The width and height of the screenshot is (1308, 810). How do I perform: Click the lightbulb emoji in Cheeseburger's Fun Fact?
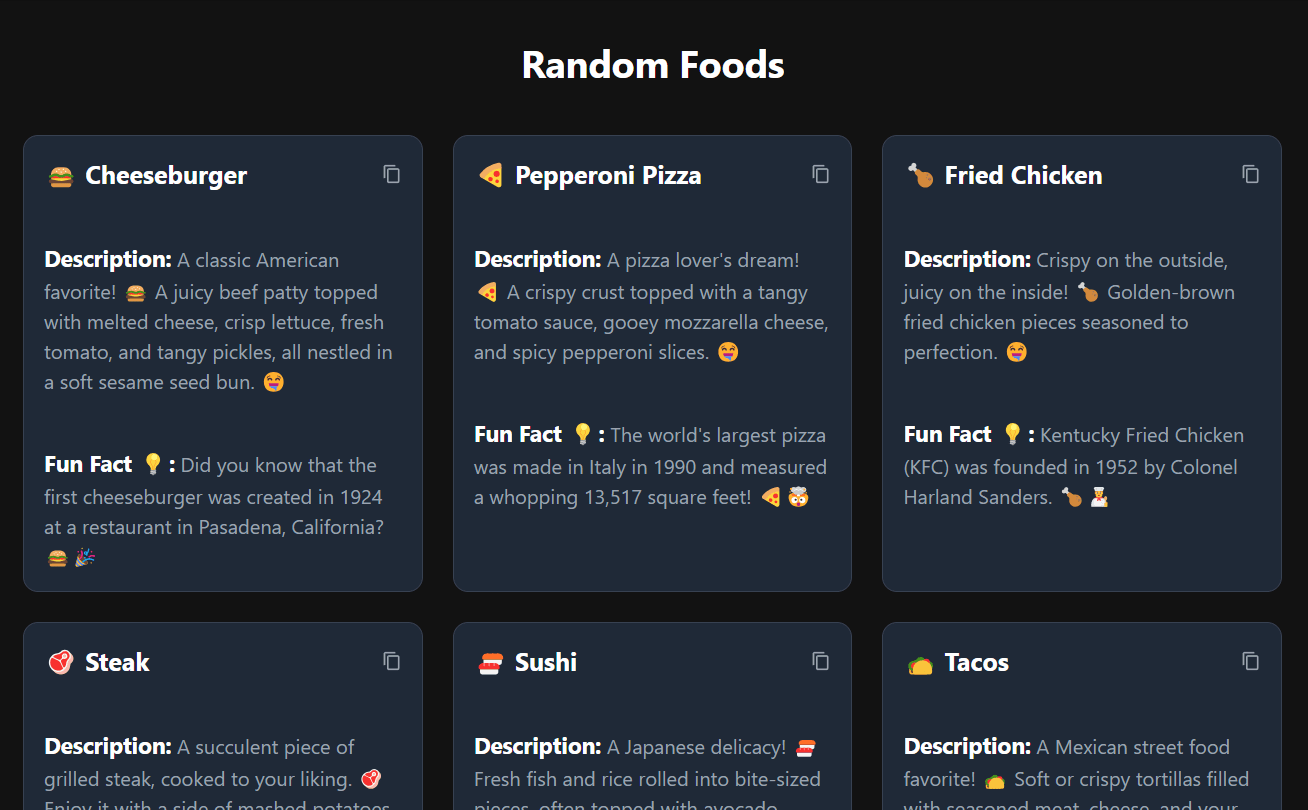tap(152, 464)
